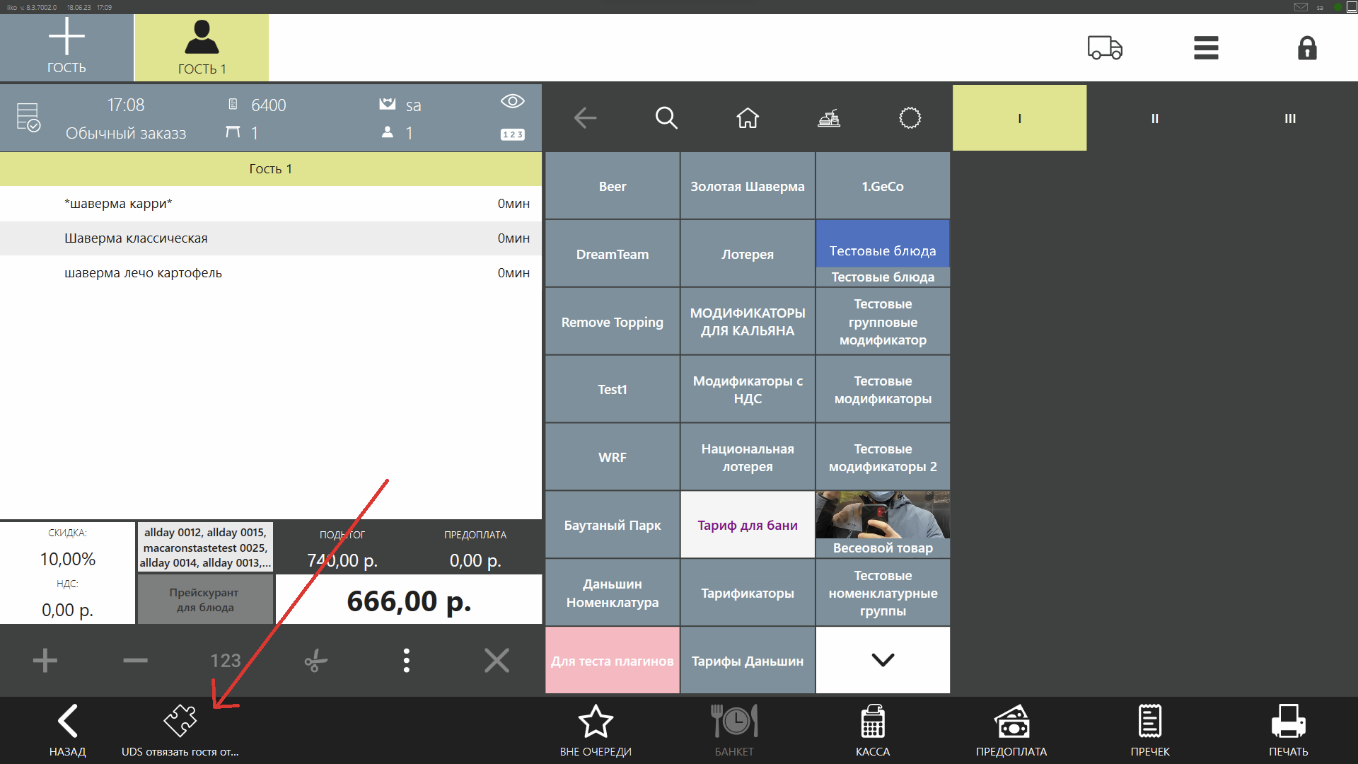Go back in menu with arrow

(x=585, y=118)
